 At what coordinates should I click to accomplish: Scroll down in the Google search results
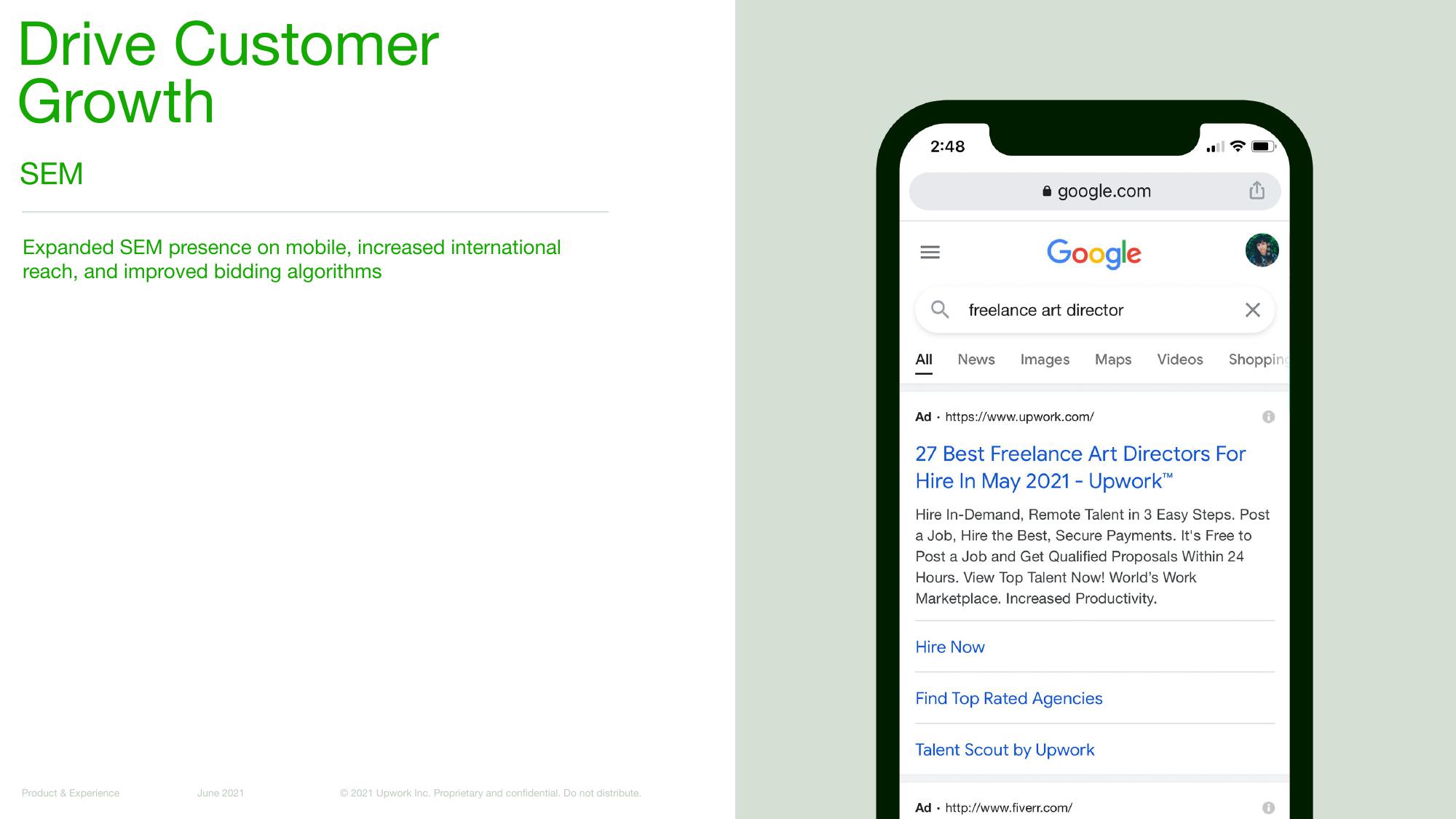tap(1091, 600)
